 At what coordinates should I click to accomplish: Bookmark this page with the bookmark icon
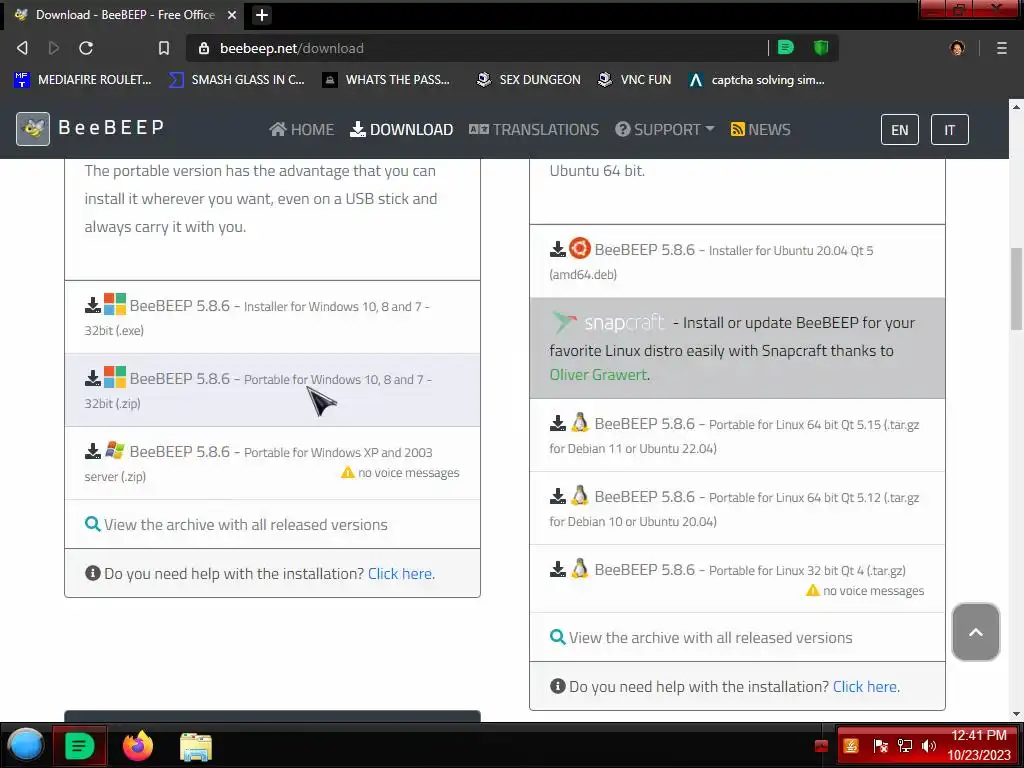pos(164,48)
